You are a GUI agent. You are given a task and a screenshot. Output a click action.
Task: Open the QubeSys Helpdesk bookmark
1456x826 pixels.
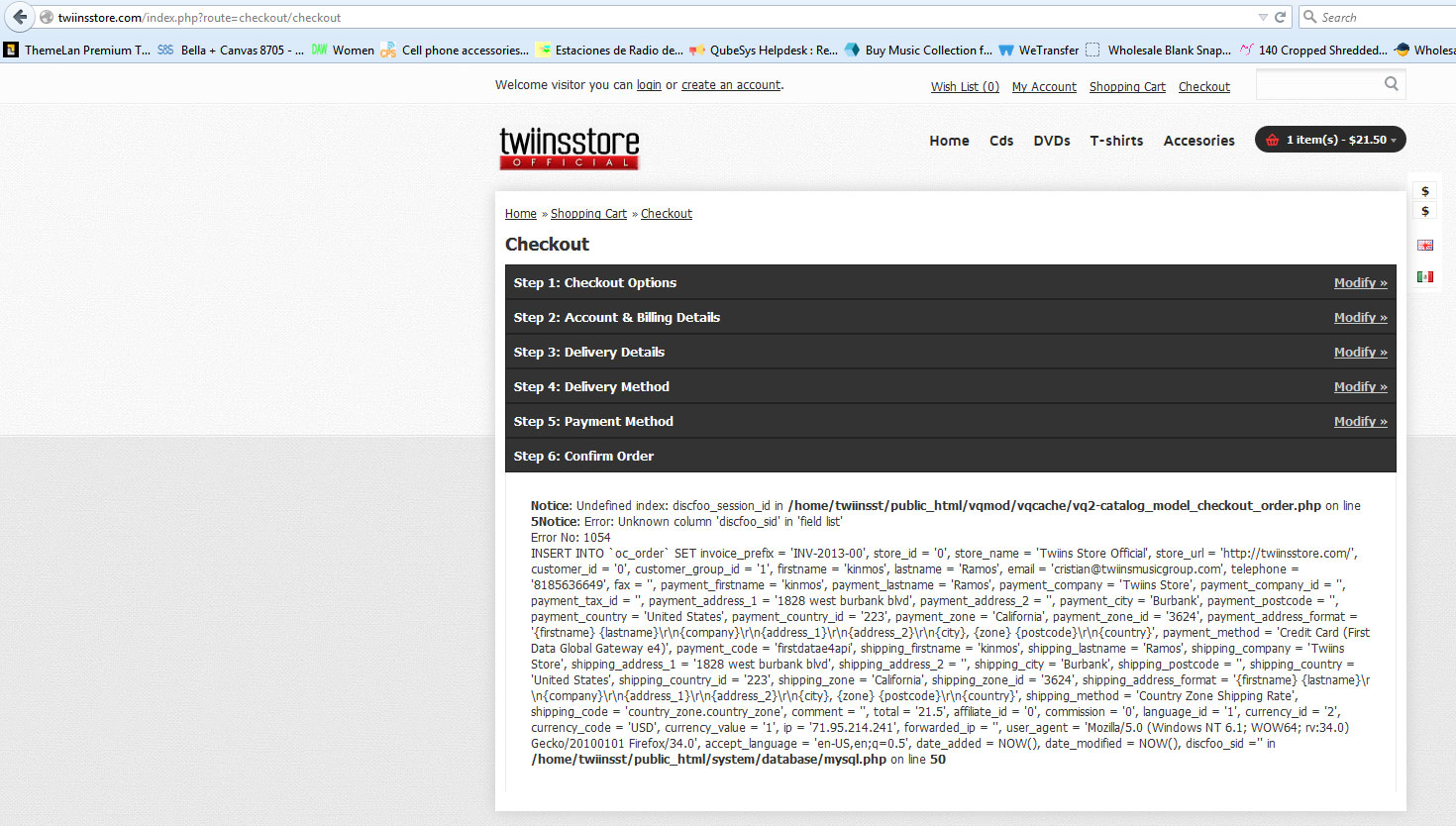tap(764, 50)
